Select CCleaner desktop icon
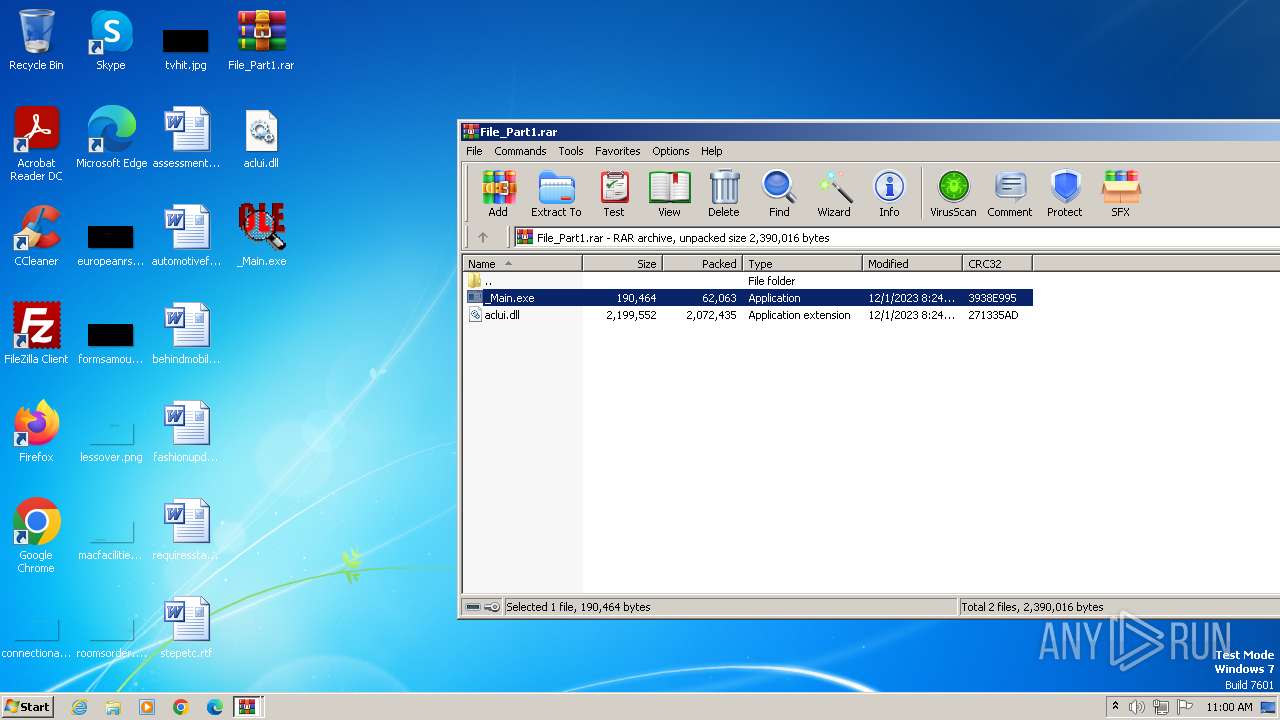 pos(36,236)
